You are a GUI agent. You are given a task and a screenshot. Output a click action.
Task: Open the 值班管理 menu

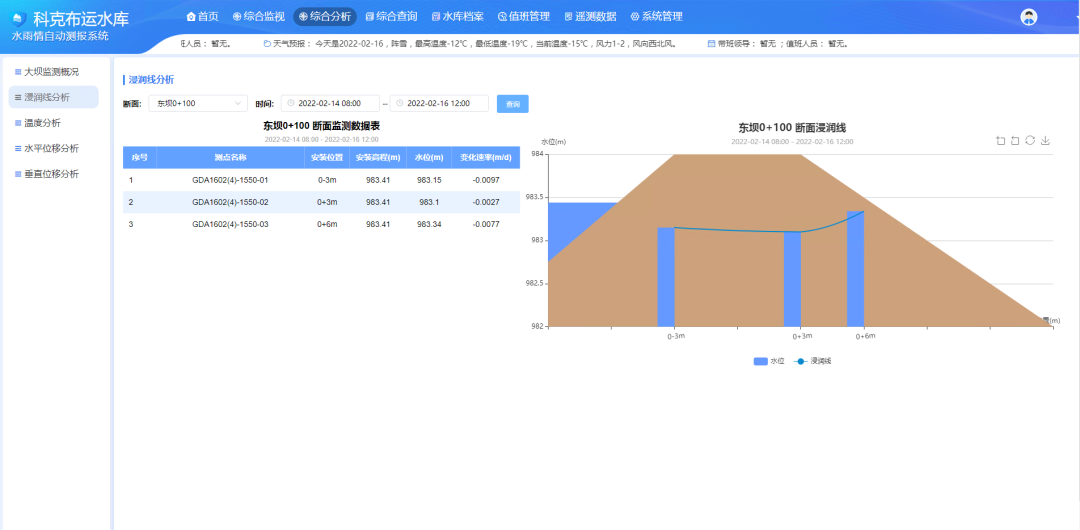click(x=523, y=17)
